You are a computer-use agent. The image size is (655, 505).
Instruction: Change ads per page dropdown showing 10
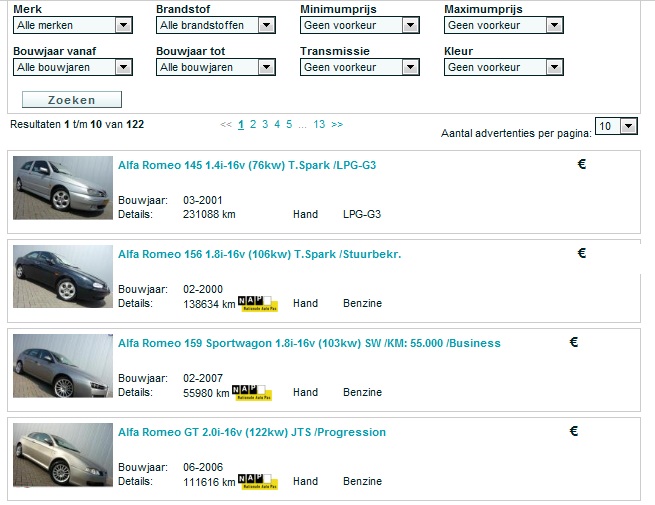pyautogui.click(x=616, y=126)
